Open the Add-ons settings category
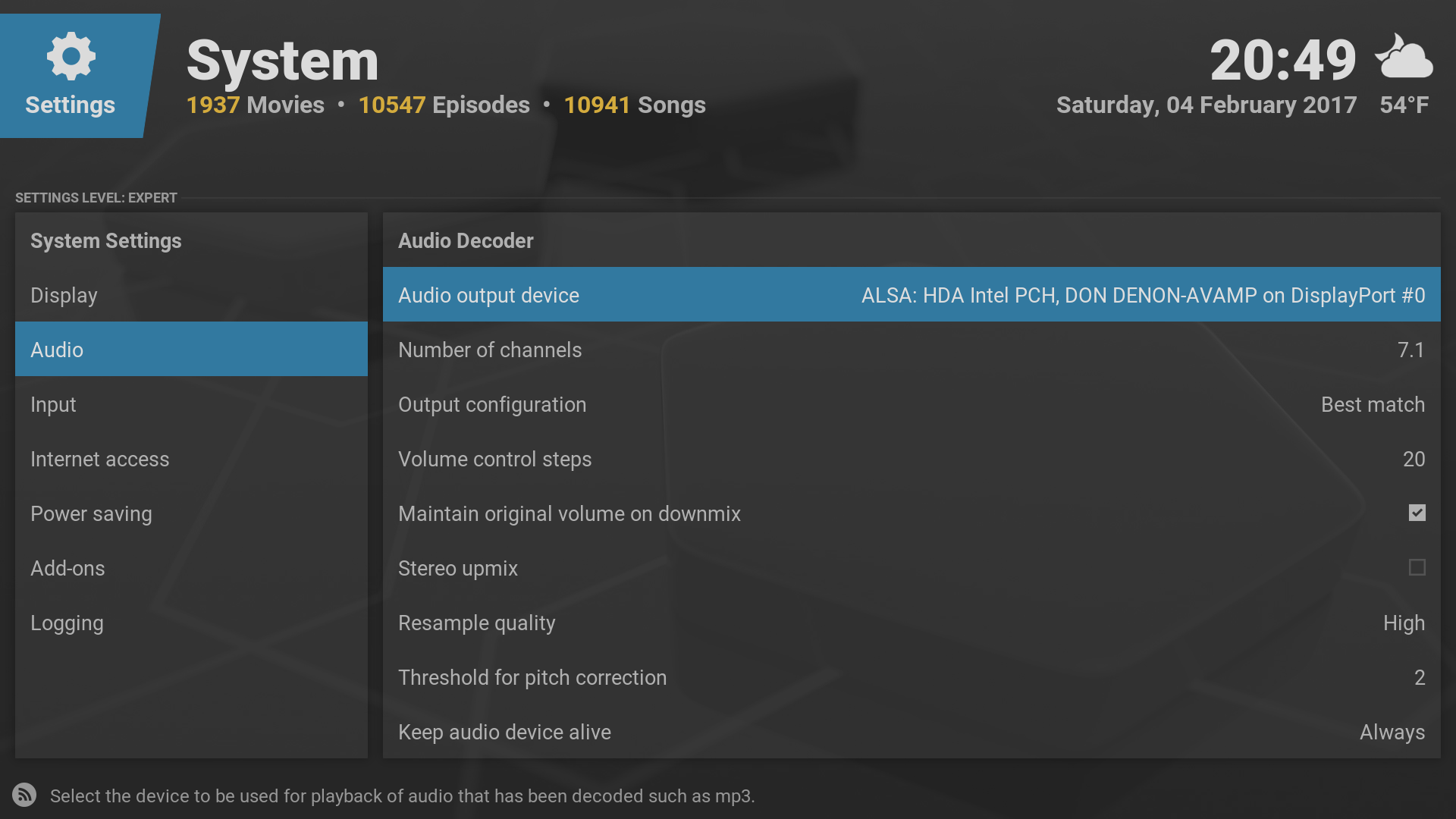Image resolution: width=1456 pixels, height=819 pixels. [x=191, y=568]
